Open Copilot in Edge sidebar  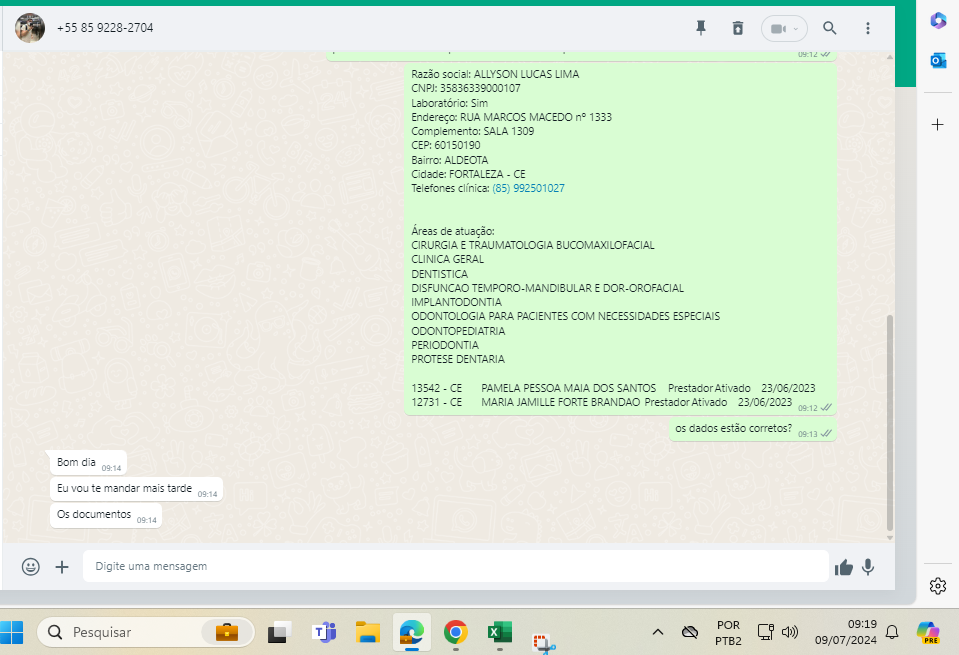pos(938,21)
